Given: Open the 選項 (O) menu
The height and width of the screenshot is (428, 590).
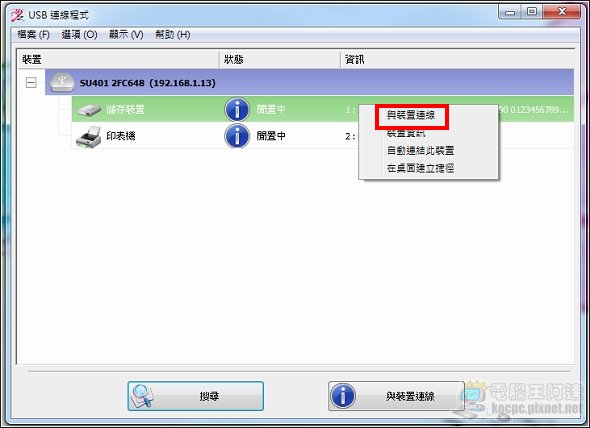Looking at the screenshot, I should 79,35.
